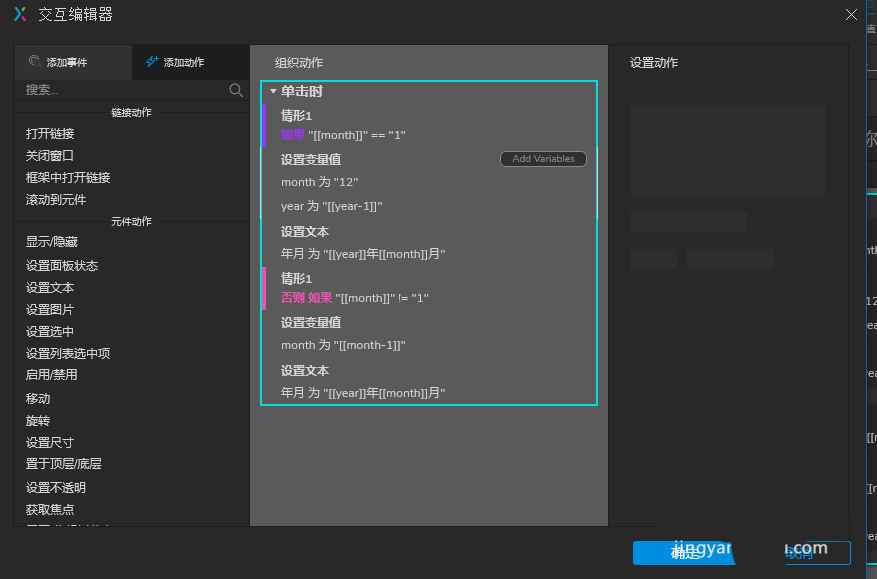Click the search magnifier icon
This screenshot has width=877, height=579.
pyautogui.click(x=236, y=90)
